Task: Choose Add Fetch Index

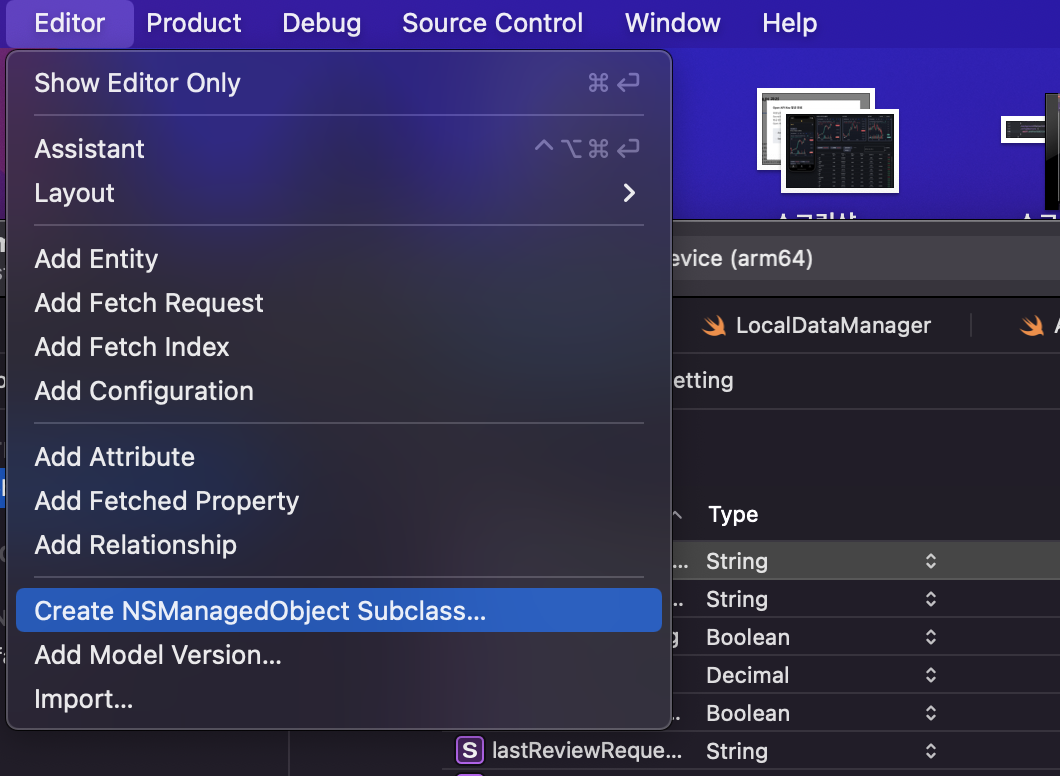Action: tap(339, 347)
